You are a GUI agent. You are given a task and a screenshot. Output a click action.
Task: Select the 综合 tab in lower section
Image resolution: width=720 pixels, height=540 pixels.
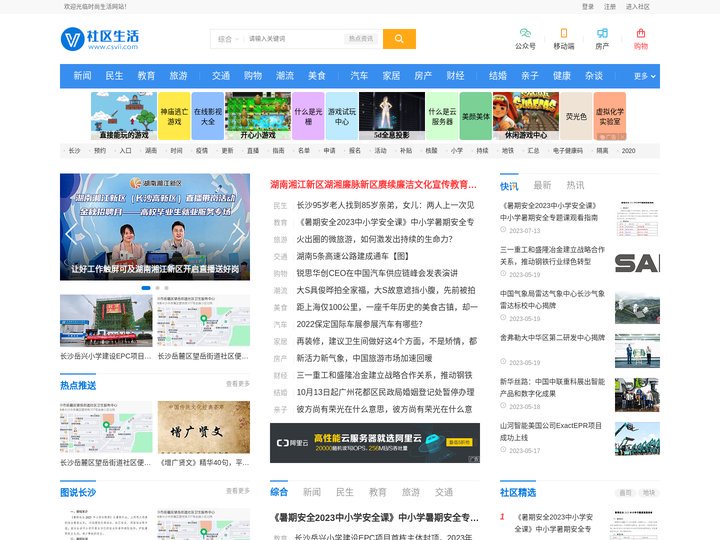click(x=279, y=492)
